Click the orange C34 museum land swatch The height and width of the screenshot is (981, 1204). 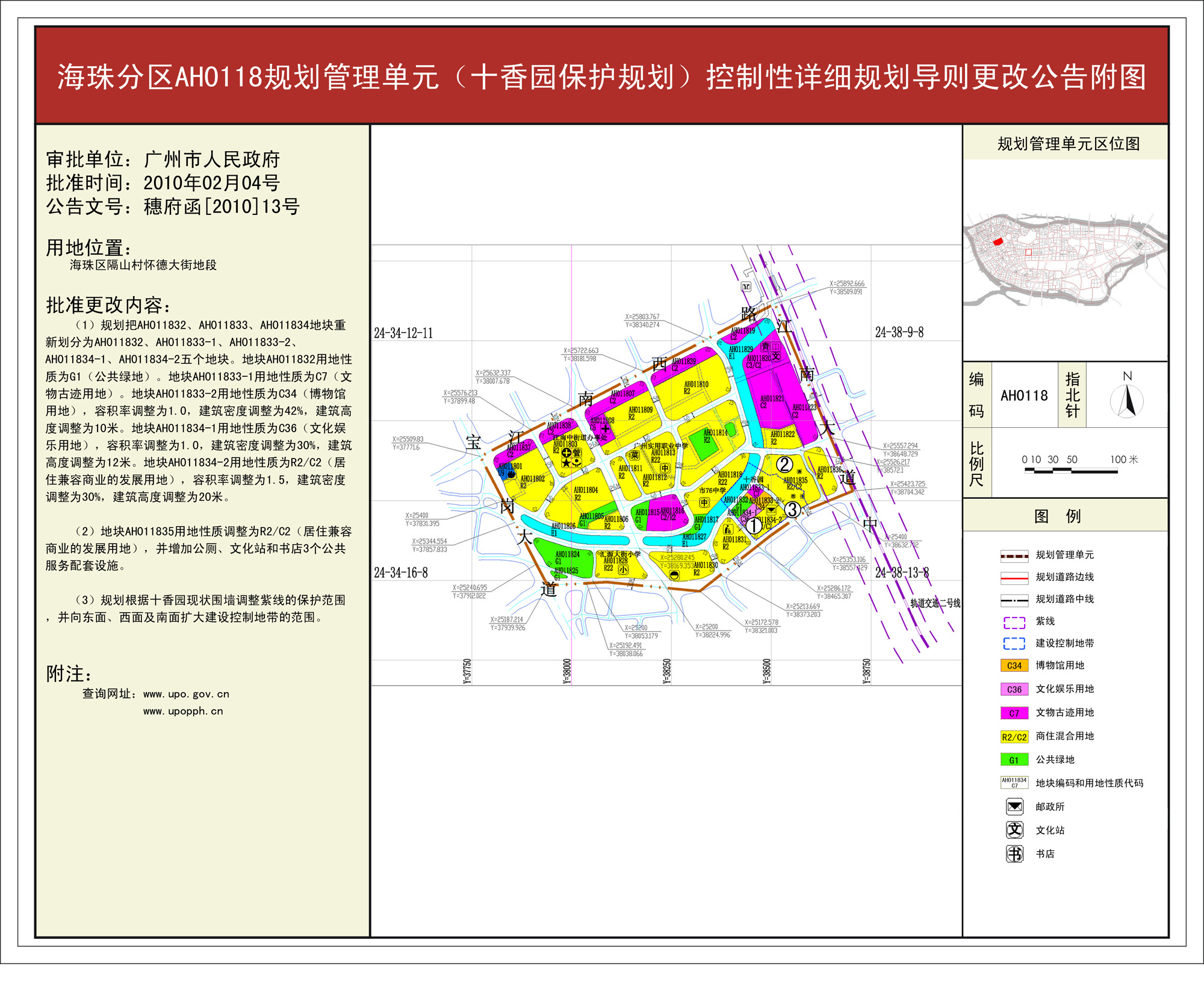click(1014, 666)
